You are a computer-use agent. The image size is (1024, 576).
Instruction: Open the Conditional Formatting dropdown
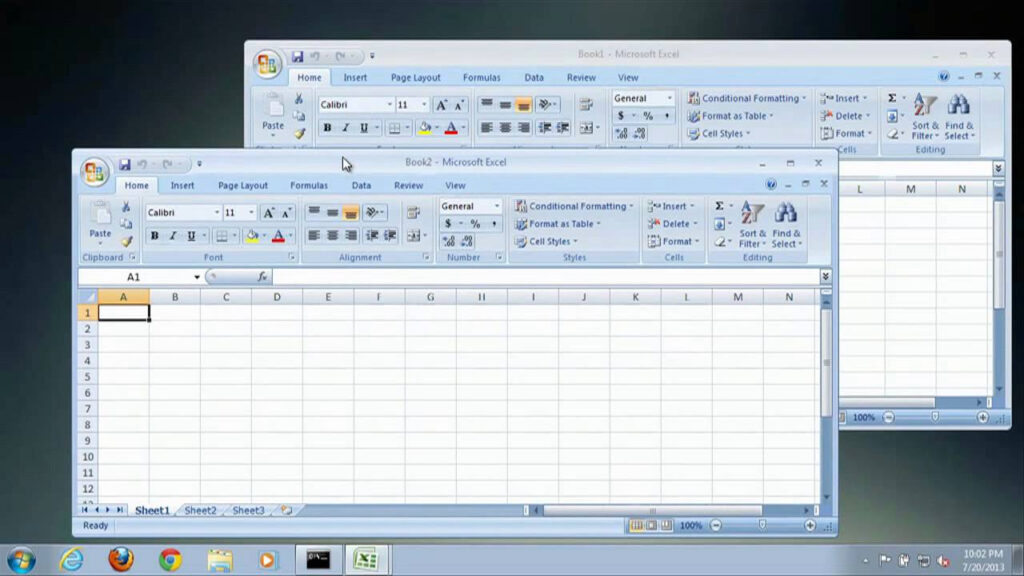(575, 206)
